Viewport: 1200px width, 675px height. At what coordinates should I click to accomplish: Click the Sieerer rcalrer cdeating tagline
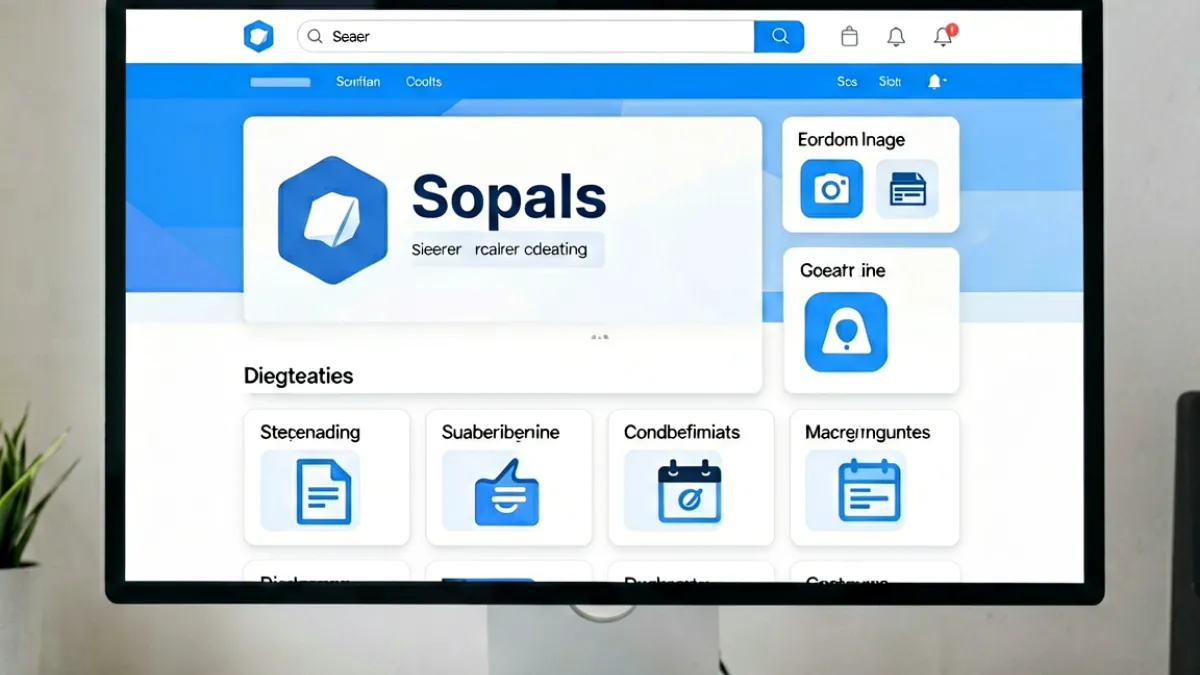coord(500,249)
